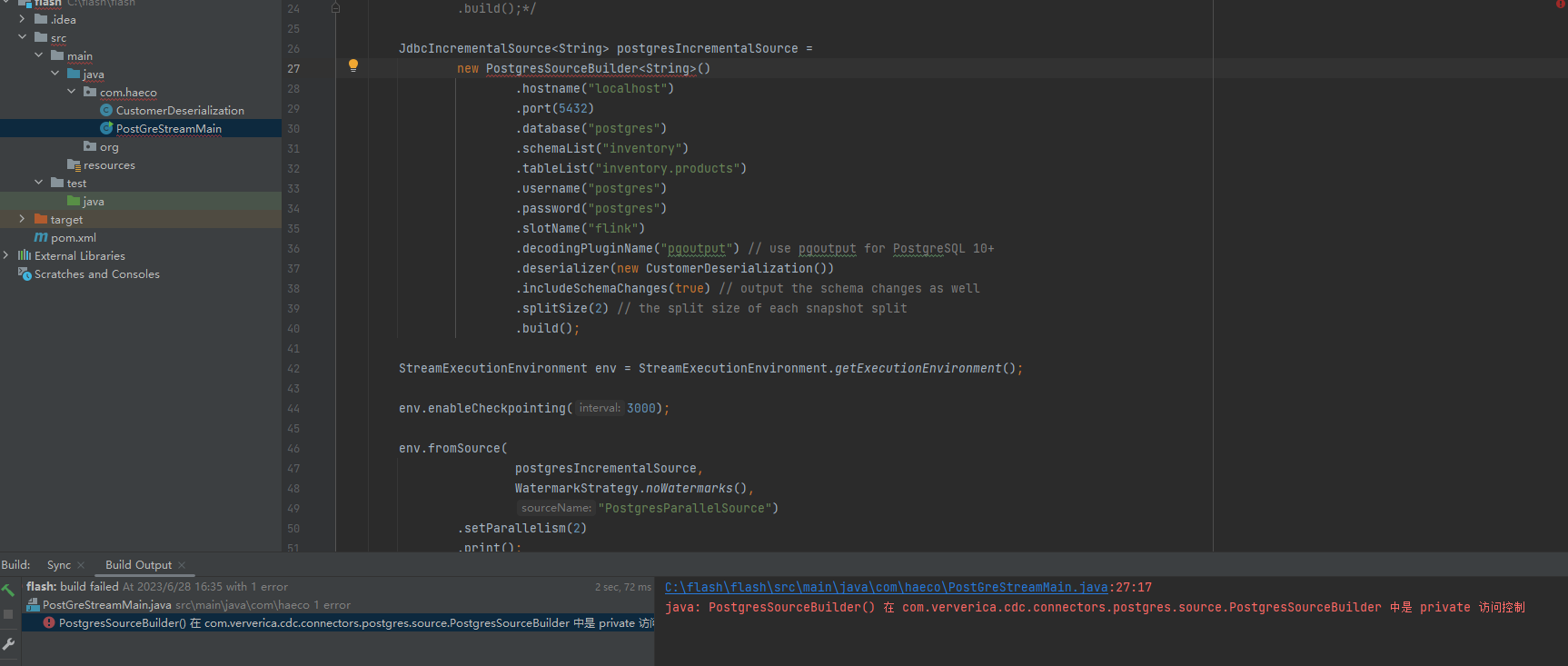Click the PostGreStreamMain runnable class icon

(x=106, y=128)
